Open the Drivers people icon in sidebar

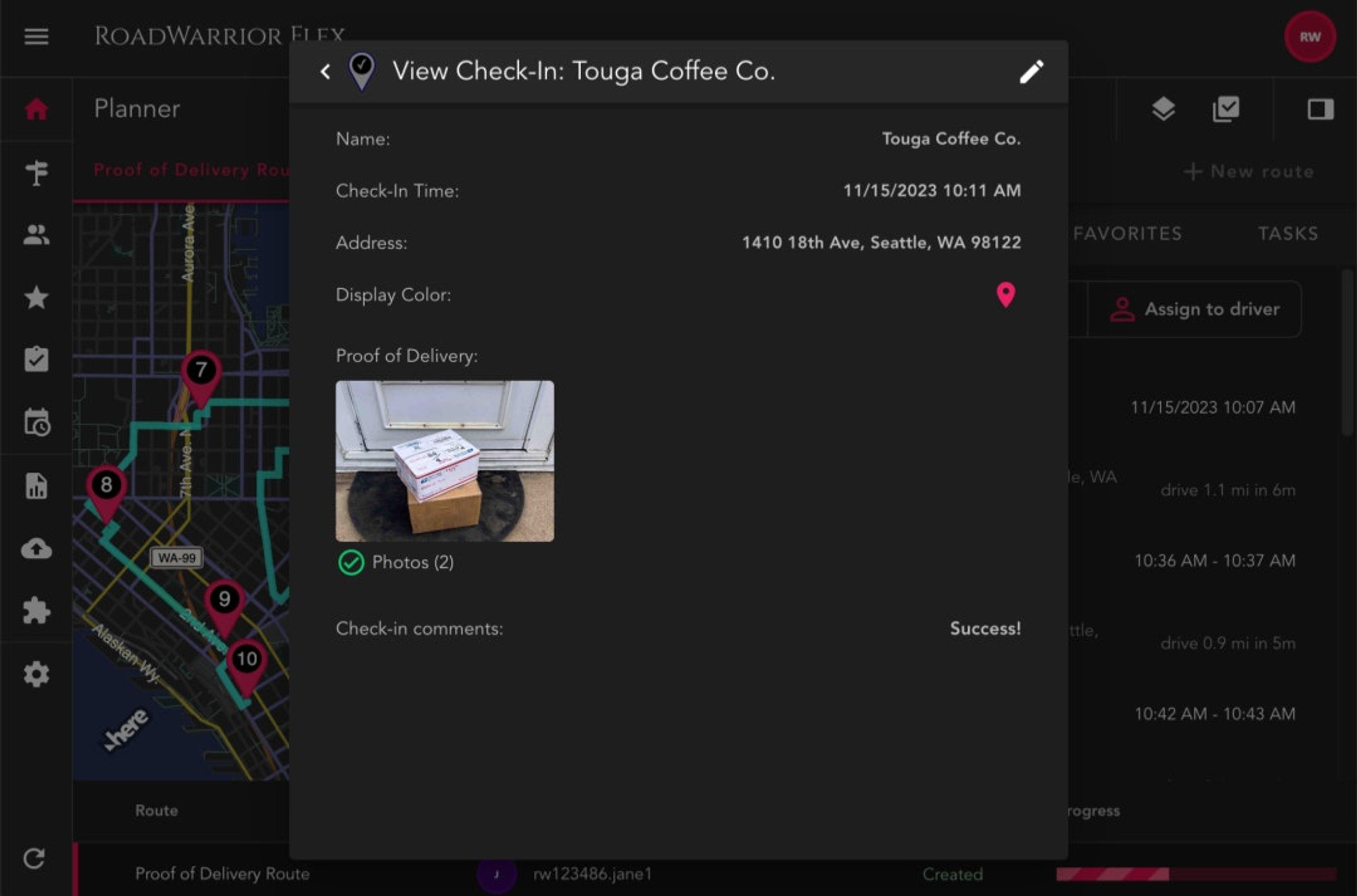coord(36,234)
